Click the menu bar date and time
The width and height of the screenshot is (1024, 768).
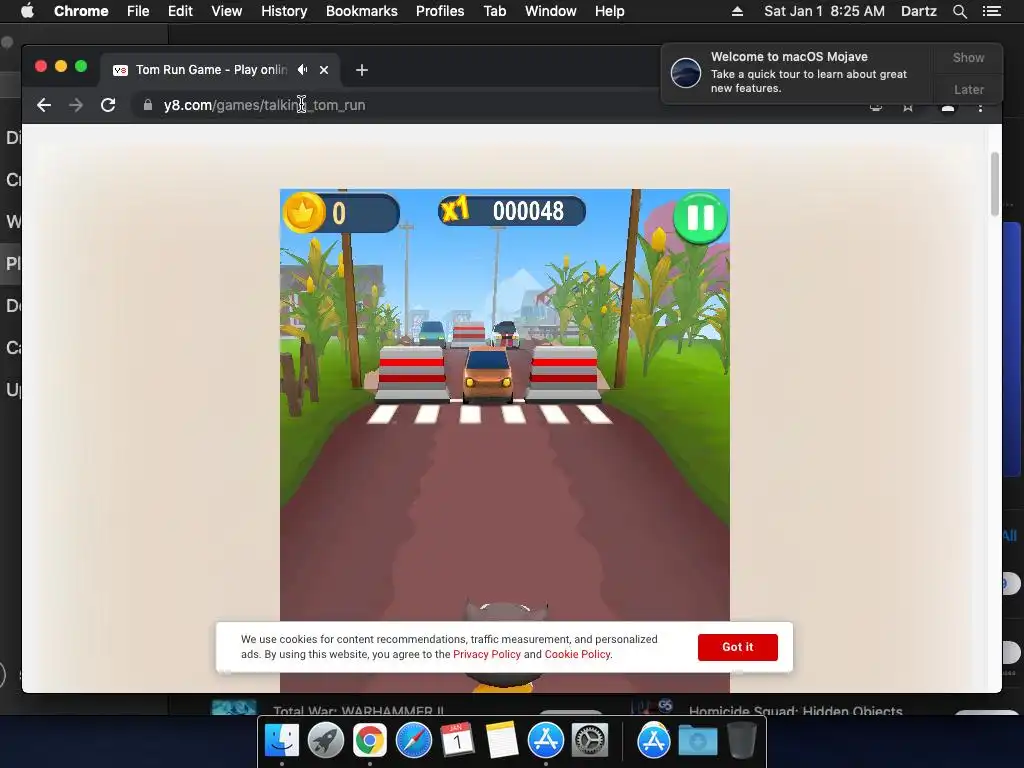click(824, 11)
